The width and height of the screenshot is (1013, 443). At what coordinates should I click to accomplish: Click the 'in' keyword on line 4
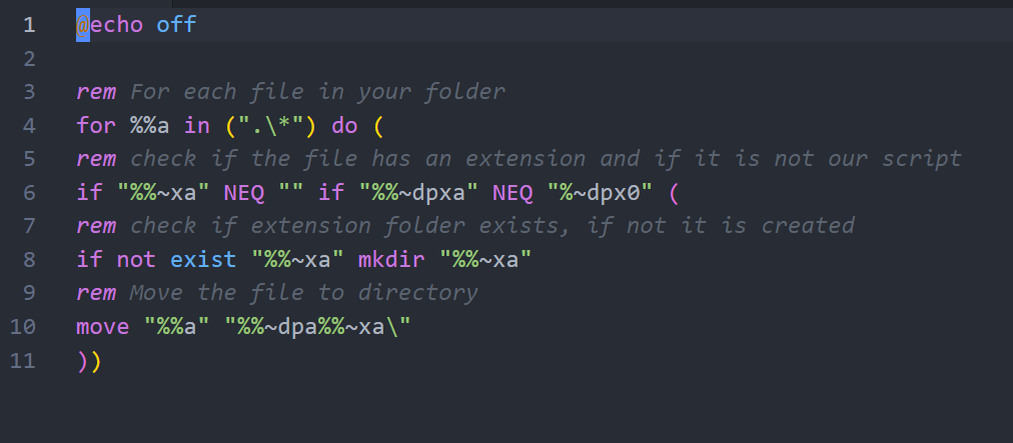pyautogui.click(x=197, y=126)
